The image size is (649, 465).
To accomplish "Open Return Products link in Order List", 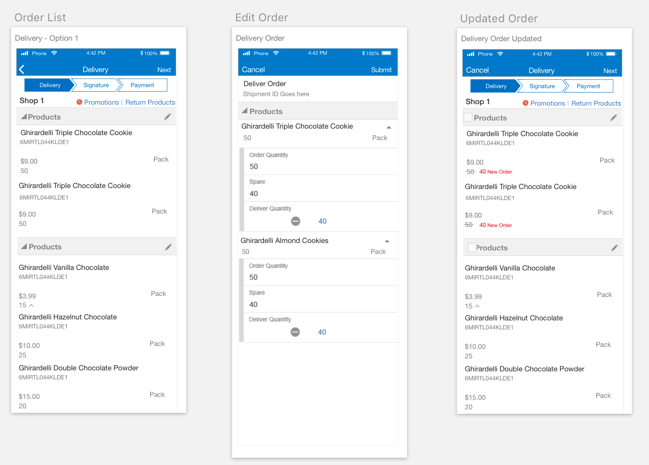I will 150,102.
